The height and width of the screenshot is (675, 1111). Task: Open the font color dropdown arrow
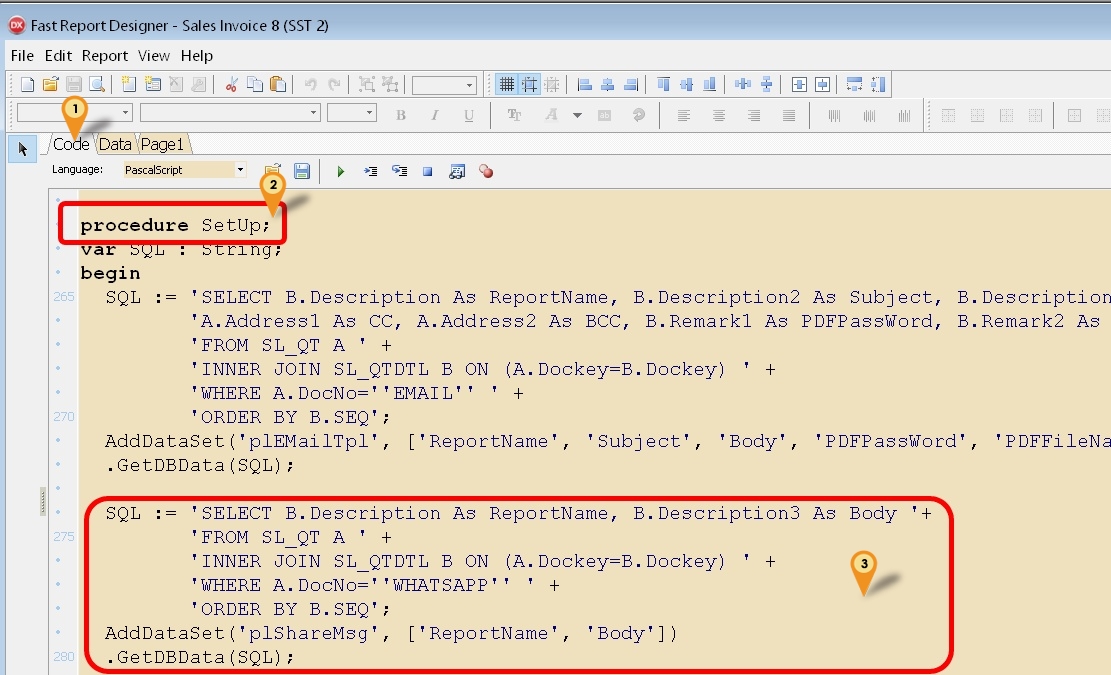pos(577,115)
